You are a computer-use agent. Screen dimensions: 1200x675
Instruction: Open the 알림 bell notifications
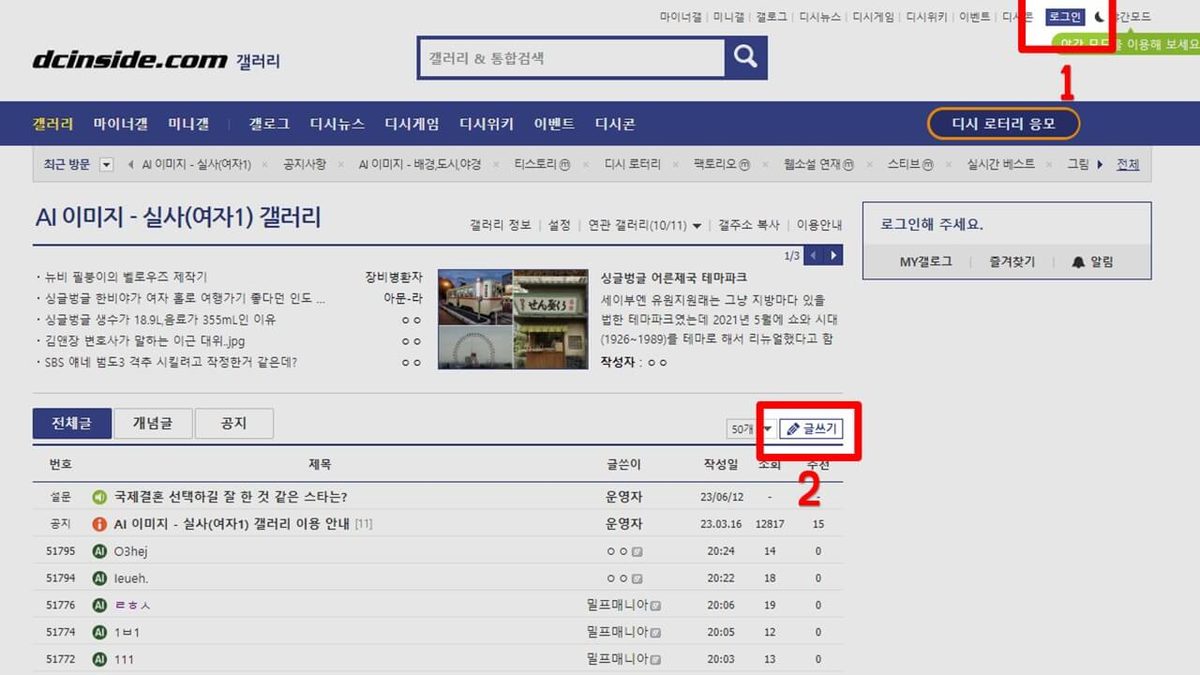click(1092, 262)
